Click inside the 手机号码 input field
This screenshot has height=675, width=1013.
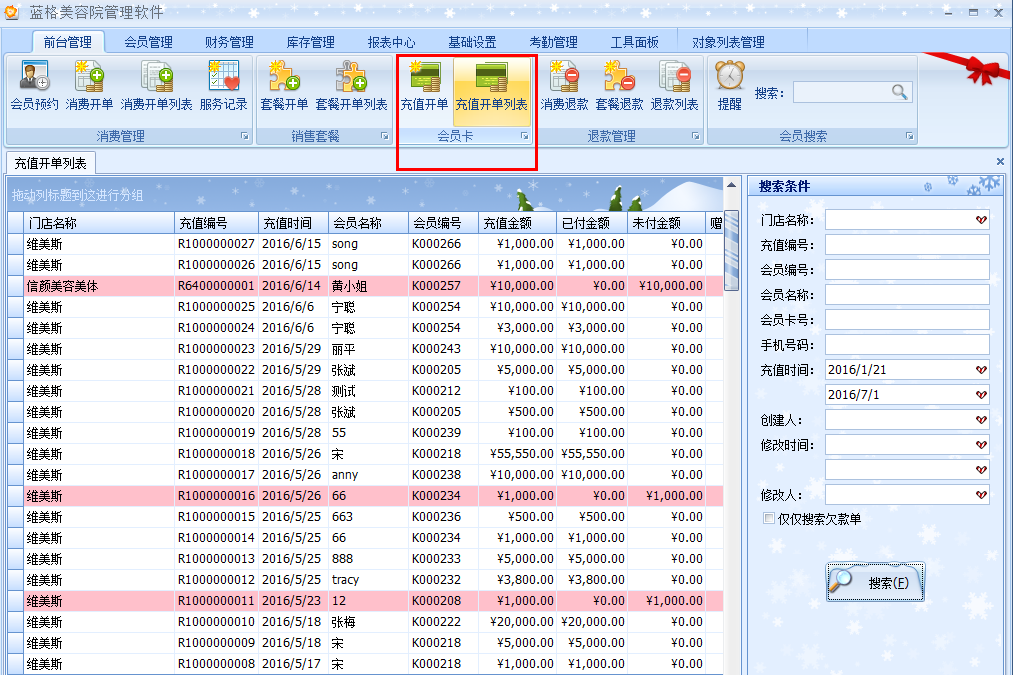click(905, 344)
